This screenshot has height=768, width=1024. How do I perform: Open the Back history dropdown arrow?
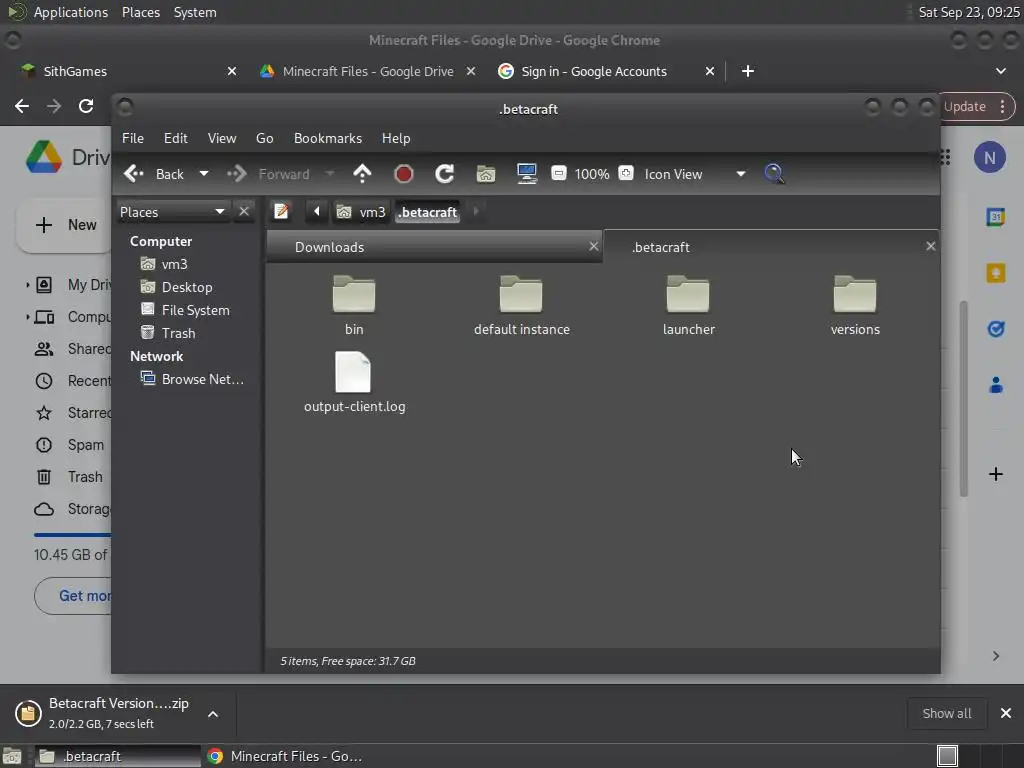204,174
